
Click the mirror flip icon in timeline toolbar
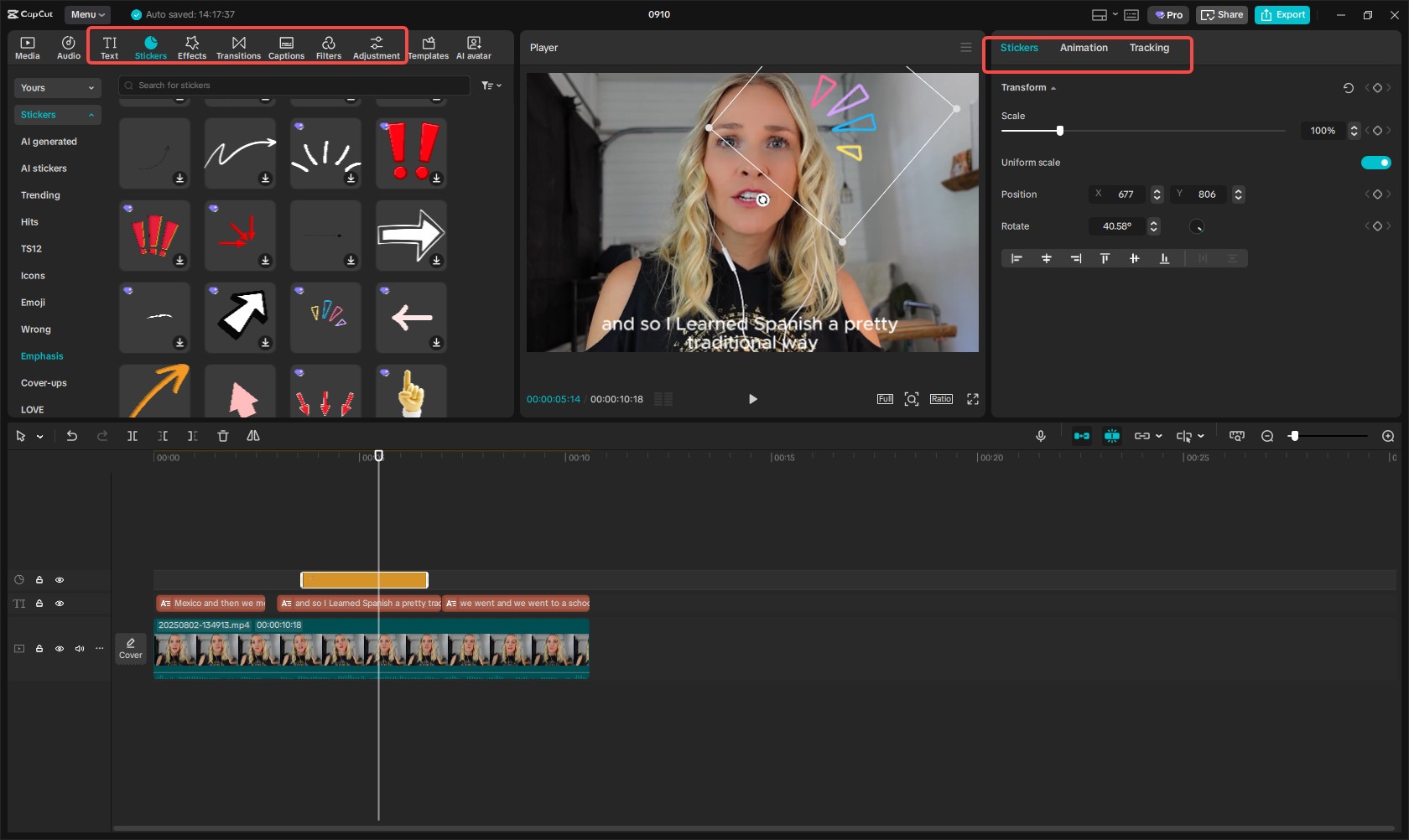253,436
